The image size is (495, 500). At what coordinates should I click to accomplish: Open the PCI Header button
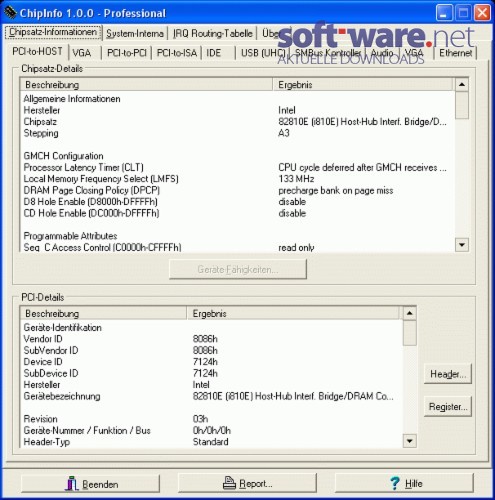tap(448, 374)
